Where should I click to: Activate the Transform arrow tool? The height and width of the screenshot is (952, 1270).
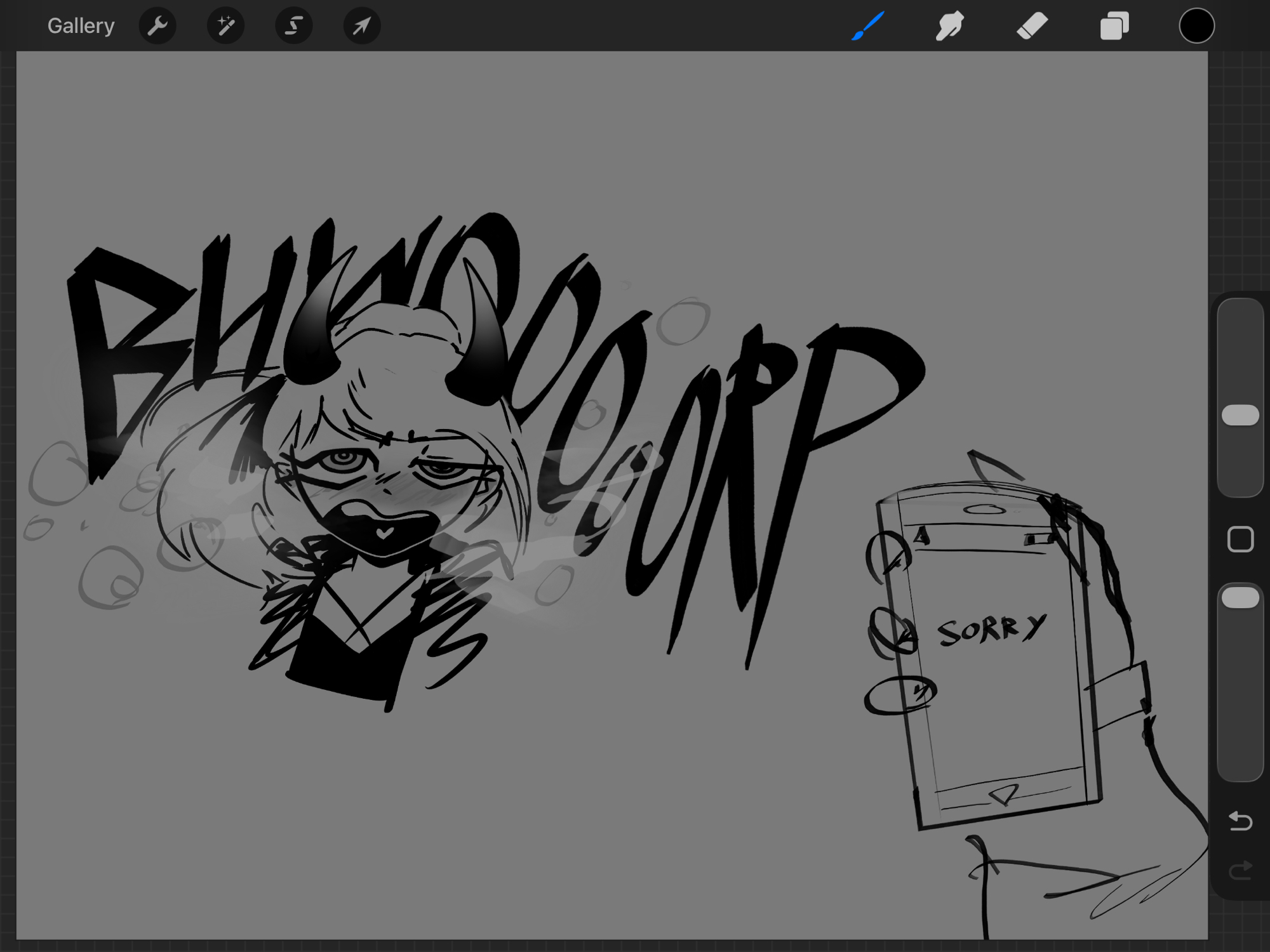361,26
